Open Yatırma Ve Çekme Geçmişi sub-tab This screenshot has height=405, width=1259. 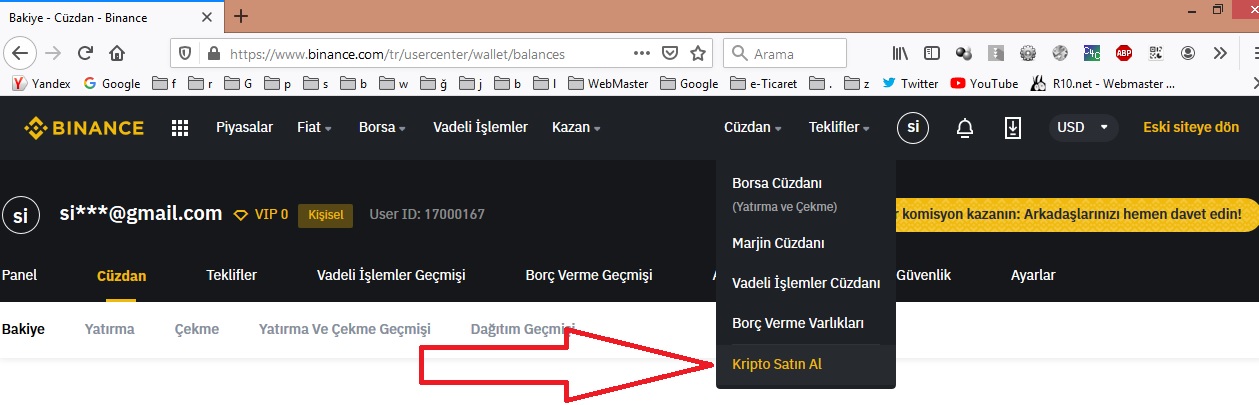(x=344, y=329)
